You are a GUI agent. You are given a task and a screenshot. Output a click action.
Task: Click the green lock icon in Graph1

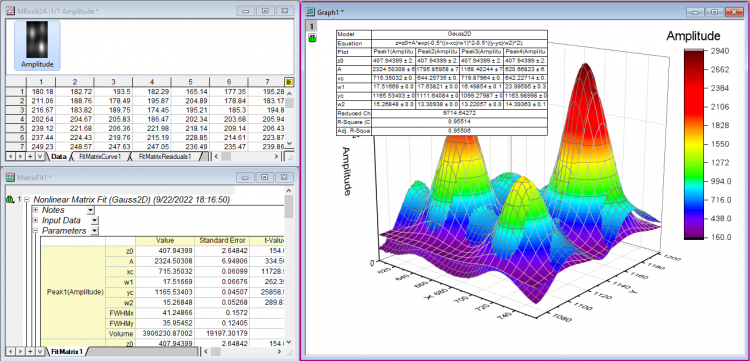[312, 39]
